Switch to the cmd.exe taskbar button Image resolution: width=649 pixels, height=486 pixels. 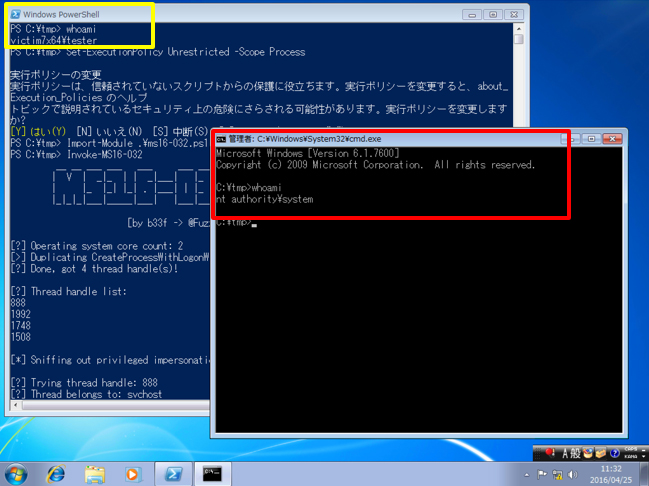coord(212,474)
